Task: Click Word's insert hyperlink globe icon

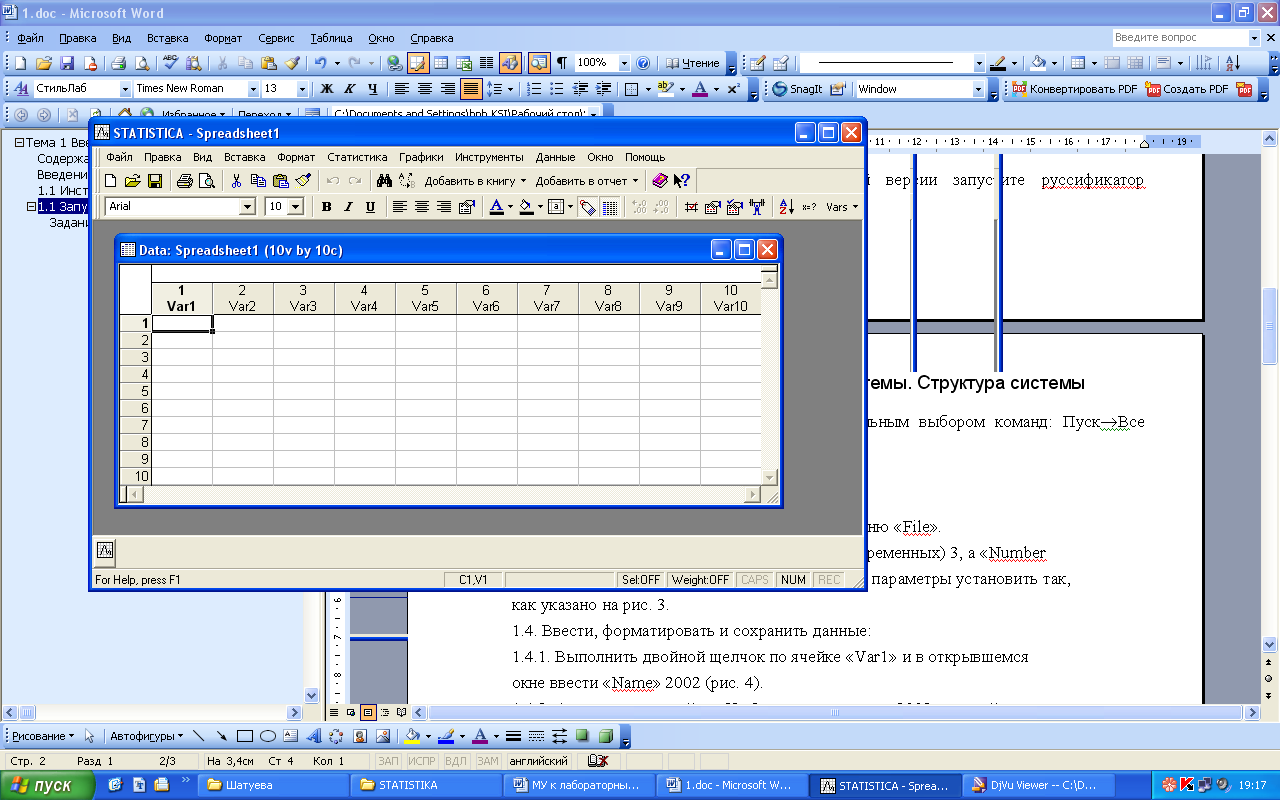Action: click(394, 62)
